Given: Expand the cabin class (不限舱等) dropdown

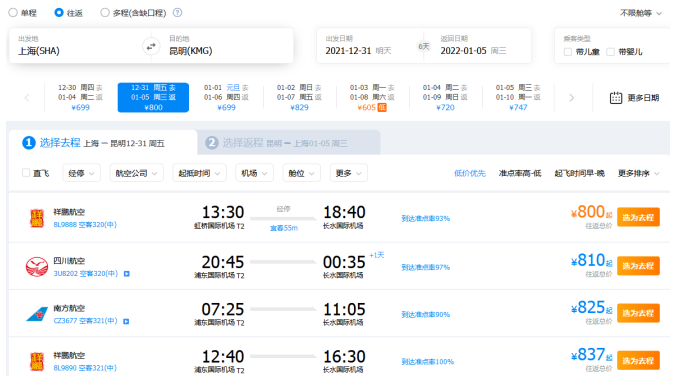Looking at the screenshot, I should click(x=641, y=13).
